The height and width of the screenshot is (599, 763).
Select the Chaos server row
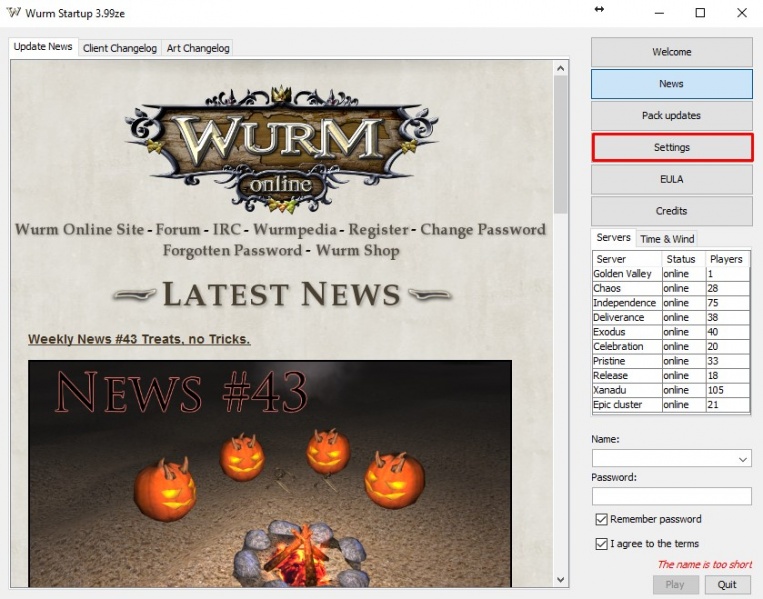click(x=671, y=289)
